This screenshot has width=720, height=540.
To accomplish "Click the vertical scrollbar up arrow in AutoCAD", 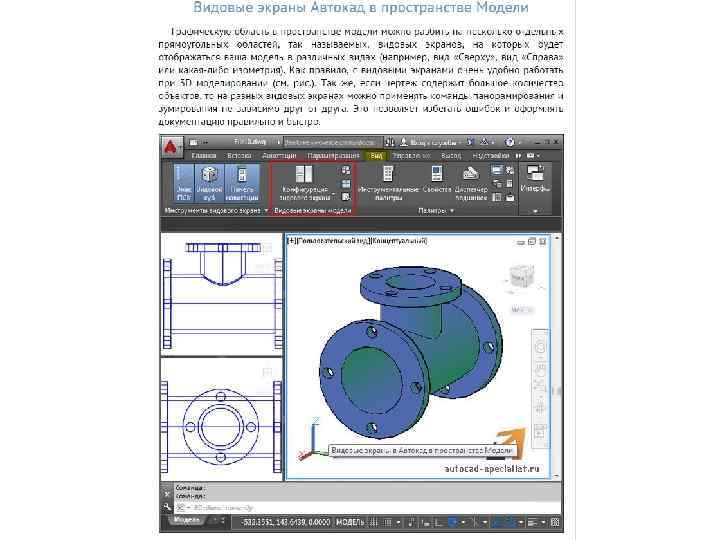I will (557, 238).
